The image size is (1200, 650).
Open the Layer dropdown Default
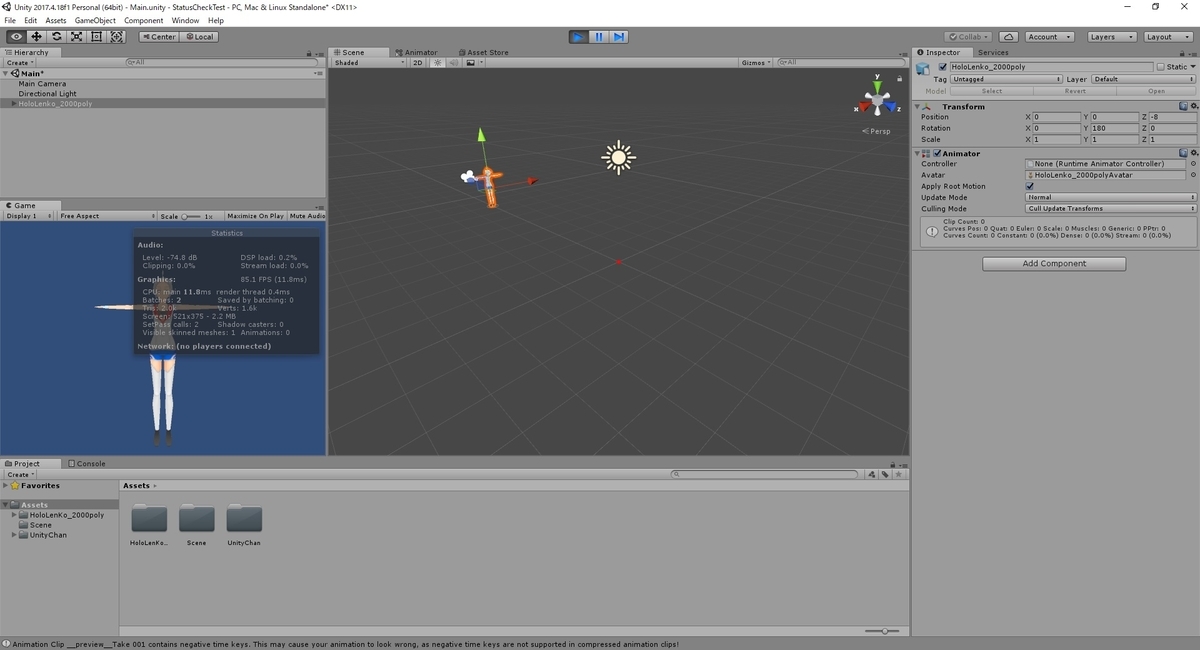coord(1143,79)
